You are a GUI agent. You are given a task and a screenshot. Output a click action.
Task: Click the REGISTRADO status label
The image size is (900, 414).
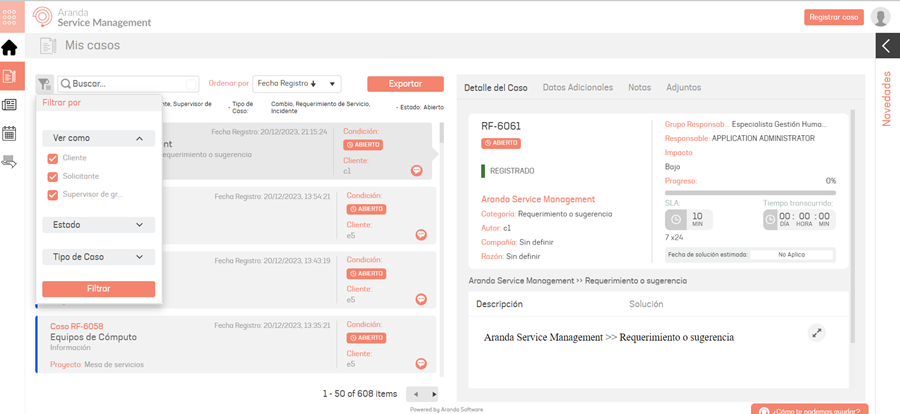pyautogui.click(x=512, y=171)
